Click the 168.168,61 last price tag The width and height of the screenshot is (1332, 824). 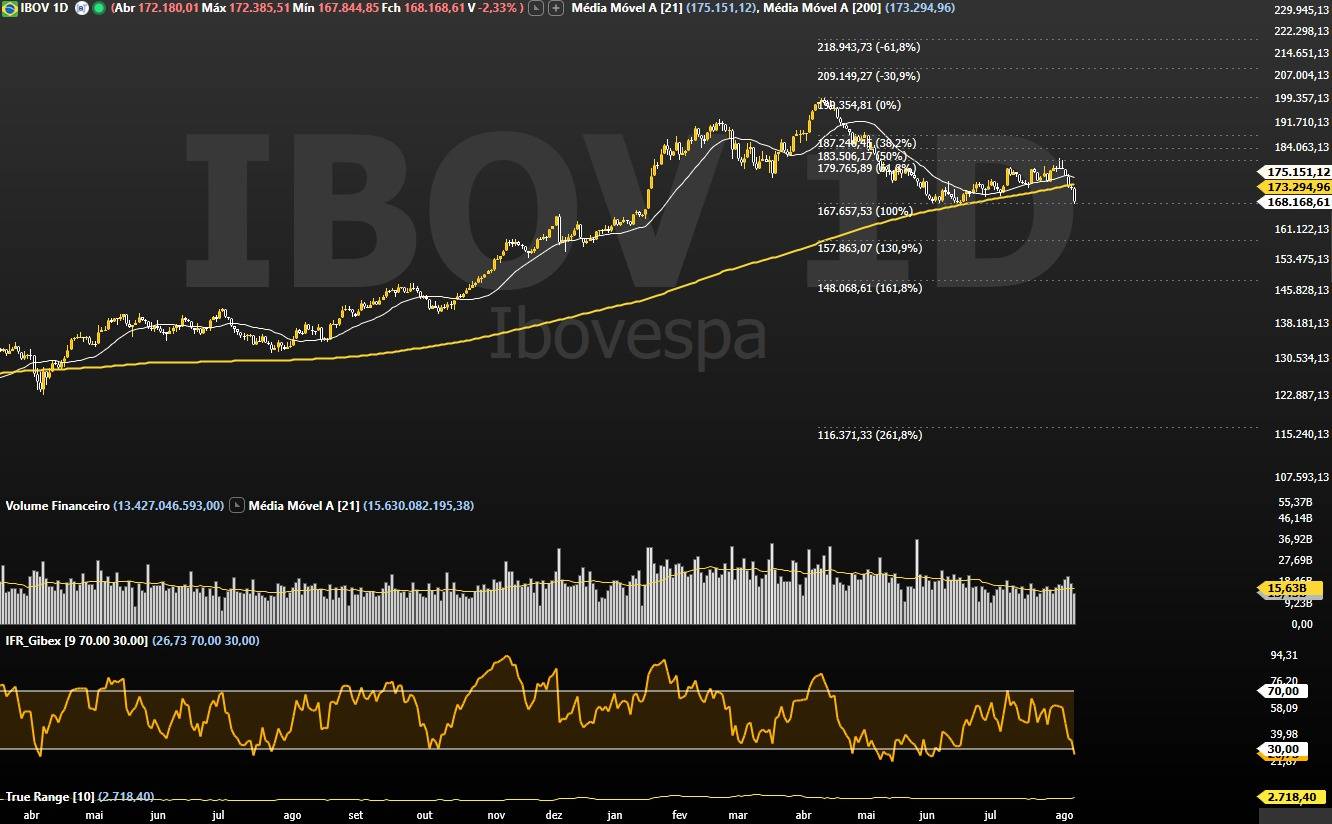coord(1297,202)
